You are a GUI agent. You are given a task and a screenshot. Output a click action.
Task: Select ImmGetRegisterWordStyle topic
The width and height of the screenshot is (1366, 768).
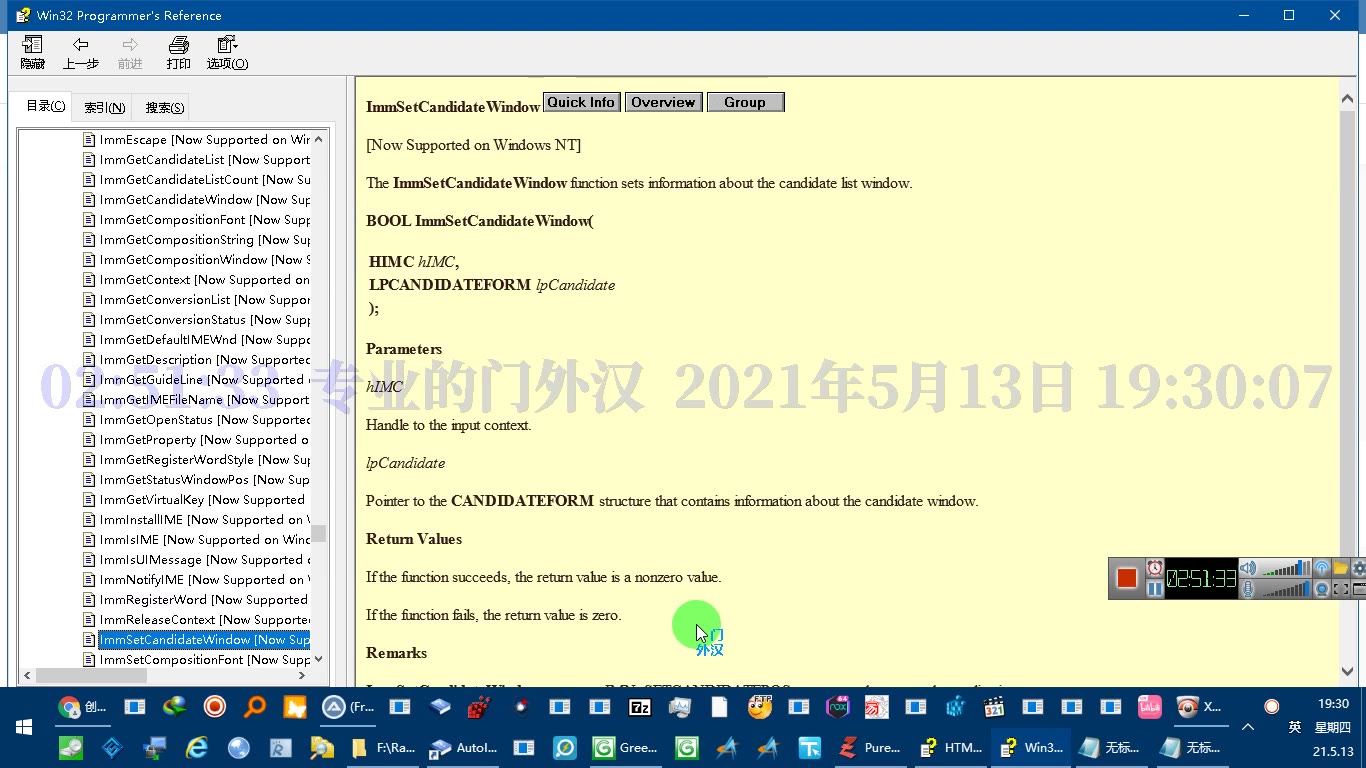(204, 460)
